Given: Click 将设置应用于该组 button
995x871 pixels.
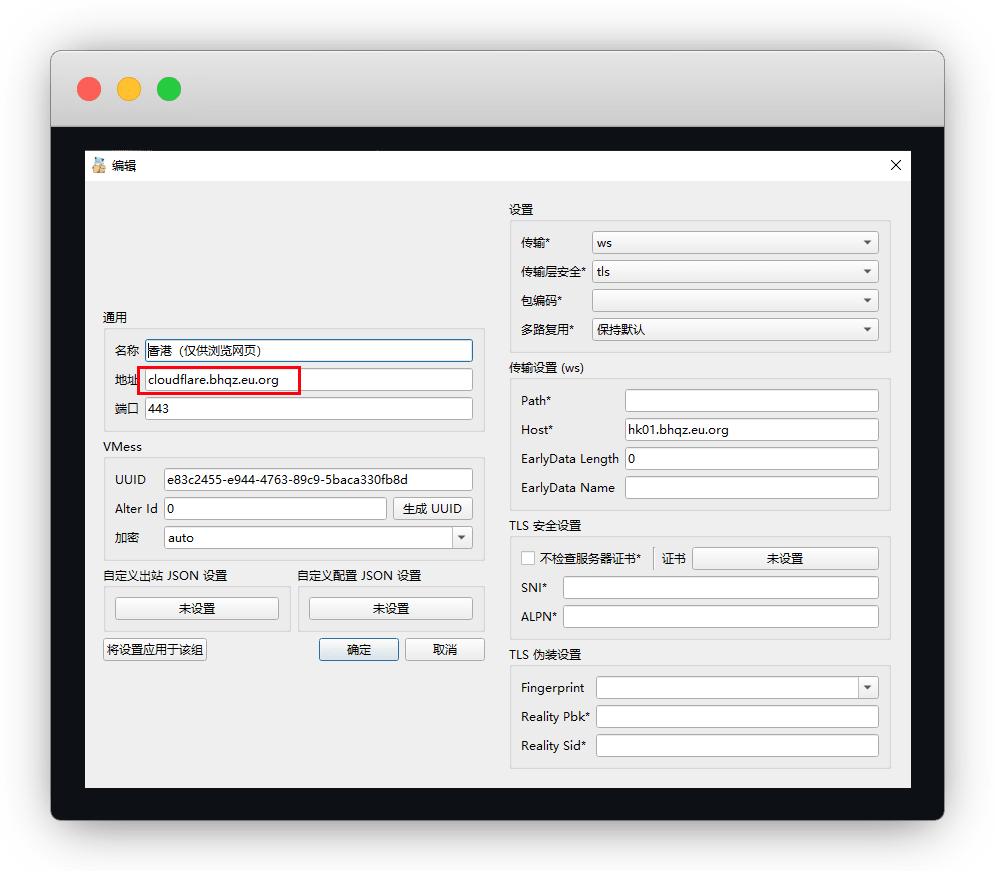Looking at the screenshot, I should [155, 650].
